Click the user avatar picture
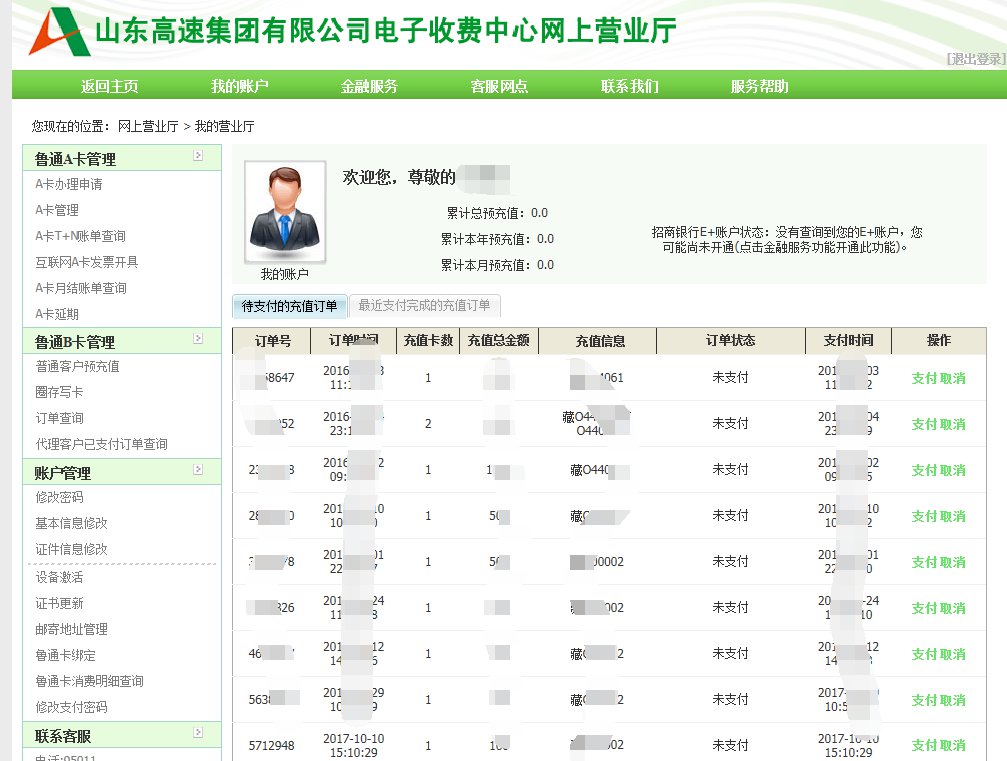 (x=285, y=211)
